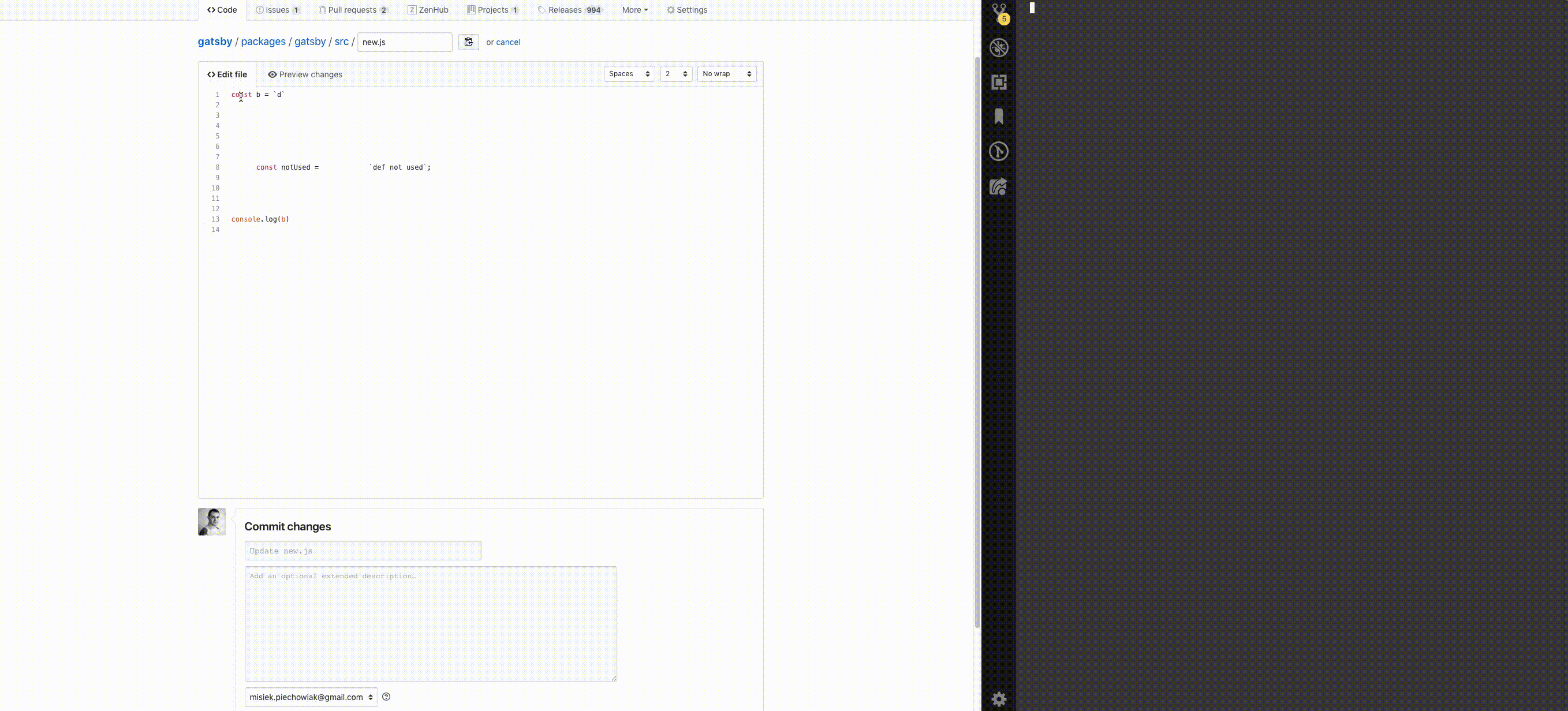This screenshot has width=1568, height=711.
Task: Focus the new.js filename input field
Action: [x=404, y=42]
